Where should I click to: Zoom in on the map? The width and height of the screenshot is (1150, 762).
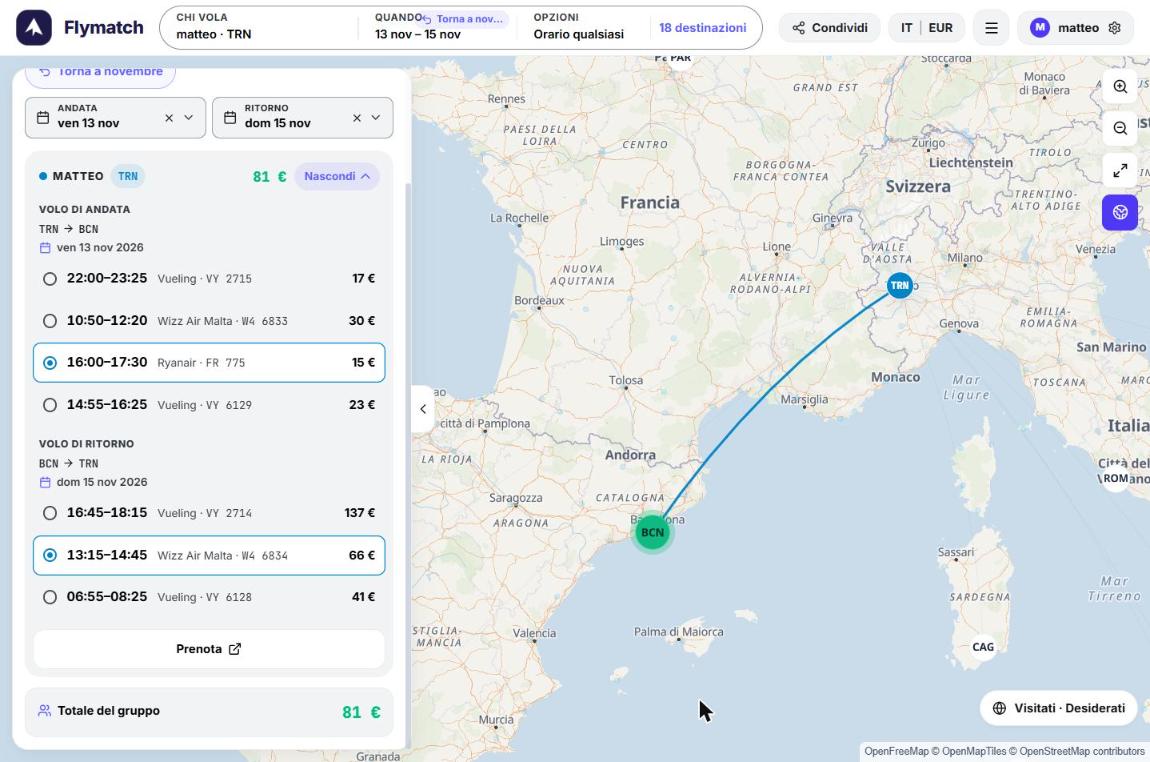[x=1120, y=87]
